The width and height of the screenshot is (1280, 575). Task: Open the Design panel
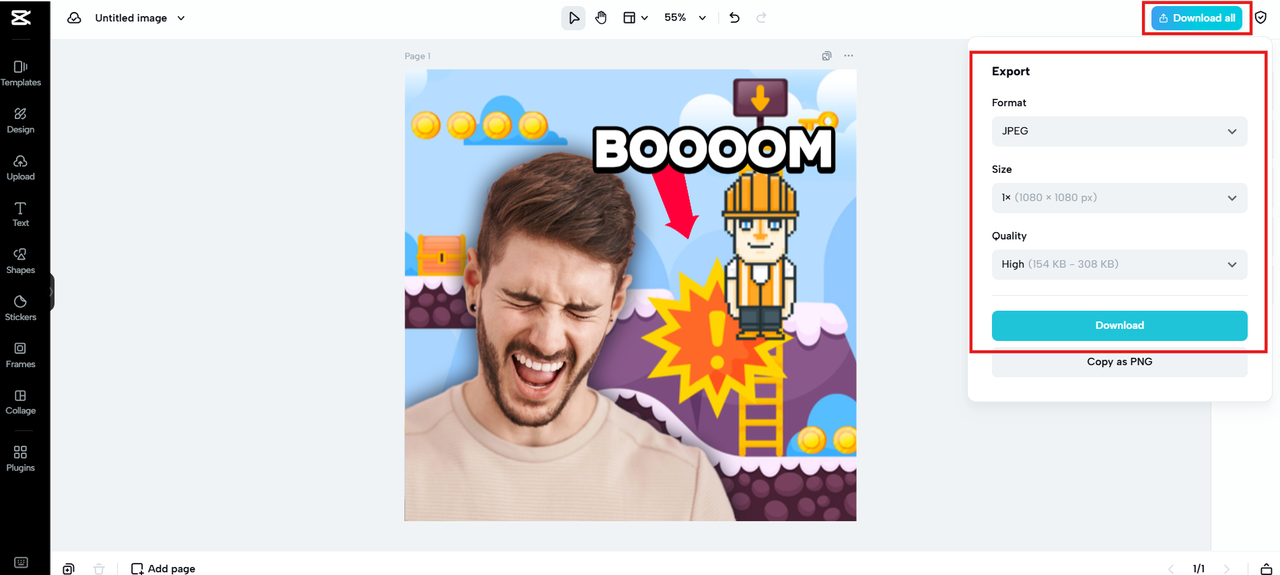[20, 120]
